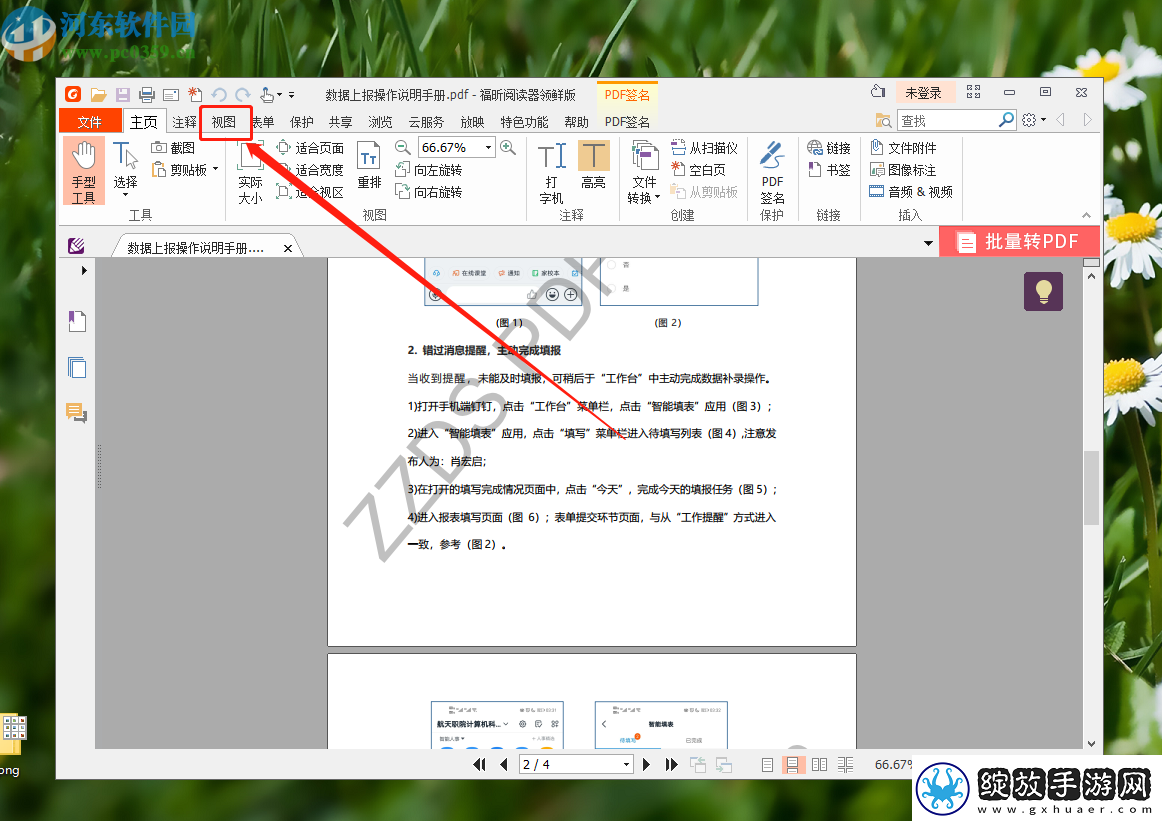
Task: Select the 手型工具 hand tool
Action: [84, 171]
